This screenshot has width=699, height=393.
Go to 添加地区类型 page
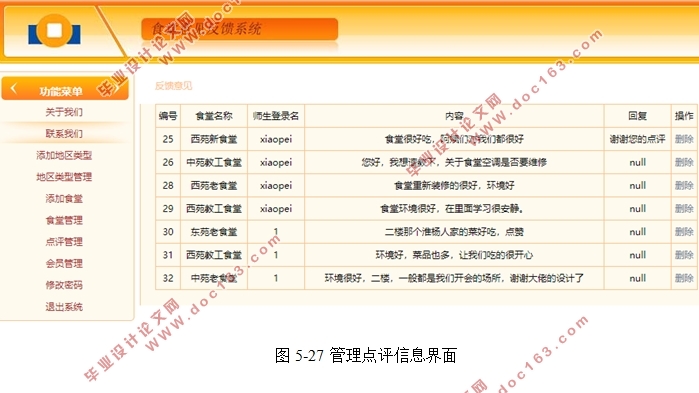click(64, 155)
